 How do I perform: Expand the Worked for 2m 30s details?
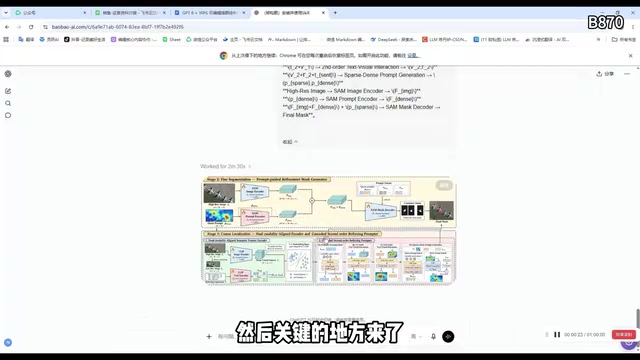(x=225, y=166)
